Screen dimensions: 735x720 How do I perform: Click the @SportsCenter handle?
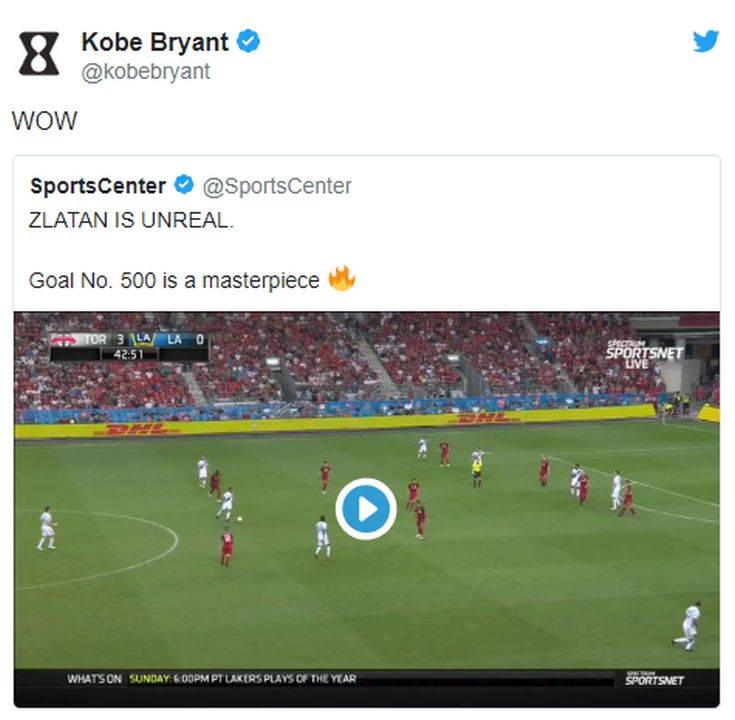click(x=277, y=186)
